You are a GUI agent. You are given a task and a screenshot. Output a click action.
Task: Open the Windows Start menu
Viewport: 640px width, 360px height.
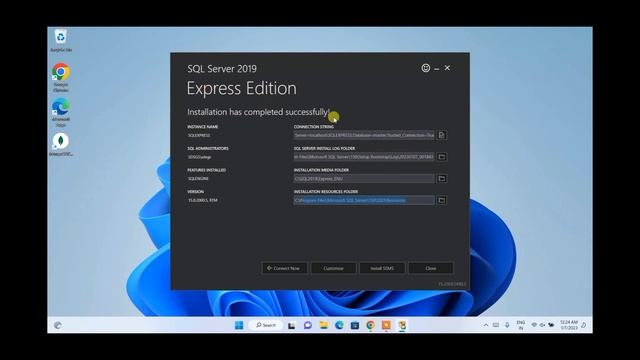(x=239, y=325)
